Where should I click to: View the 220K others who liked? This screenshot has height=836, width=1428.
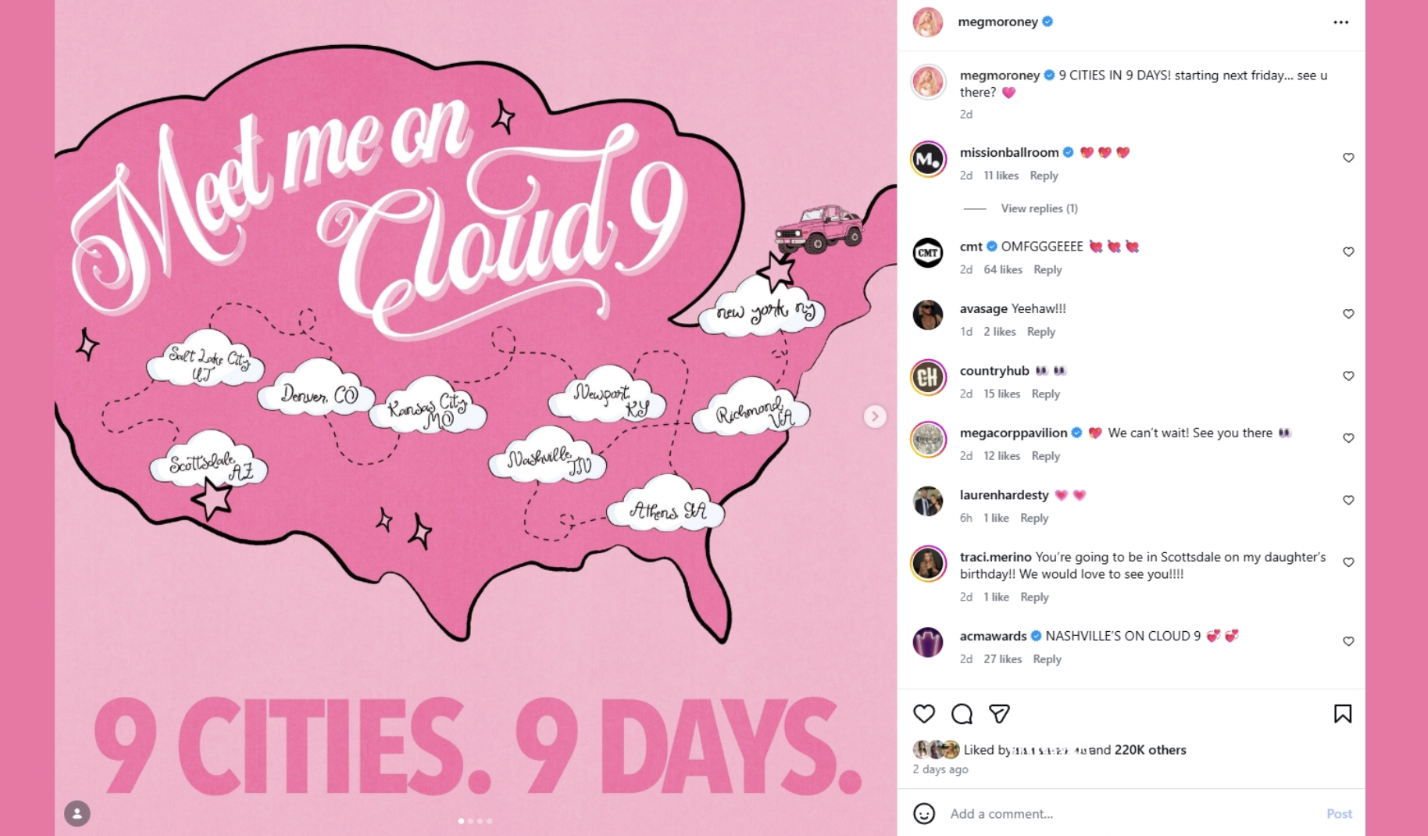(1150, 750)
